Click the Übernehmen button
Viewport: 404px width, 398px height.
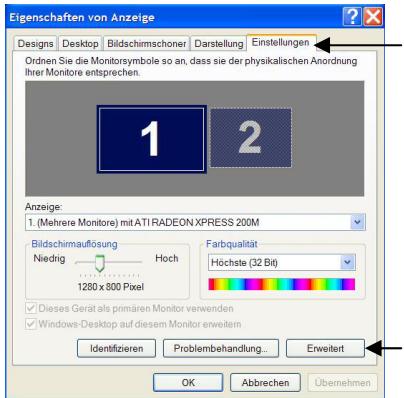pos(342,382)
